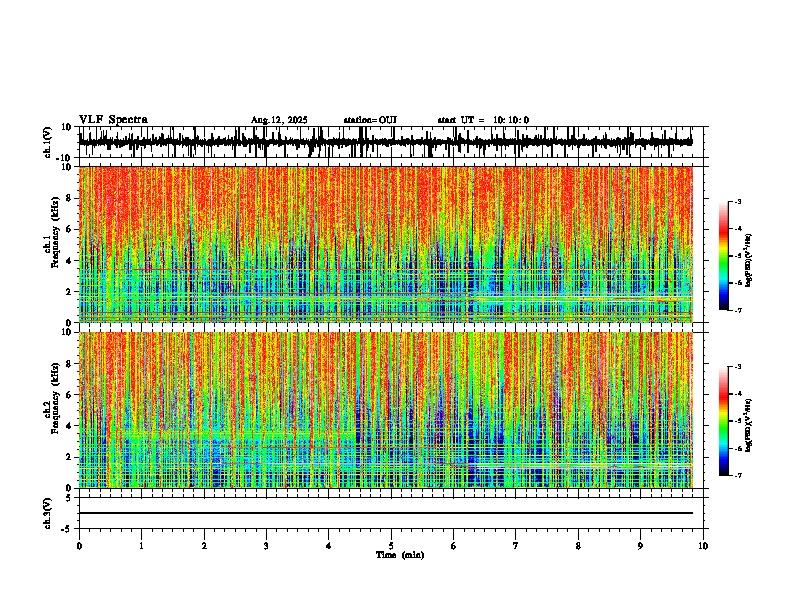Click the '7' tick on the time axis
Image resolution: width=792 pixels, height=612 pixels.
[516, 546]
